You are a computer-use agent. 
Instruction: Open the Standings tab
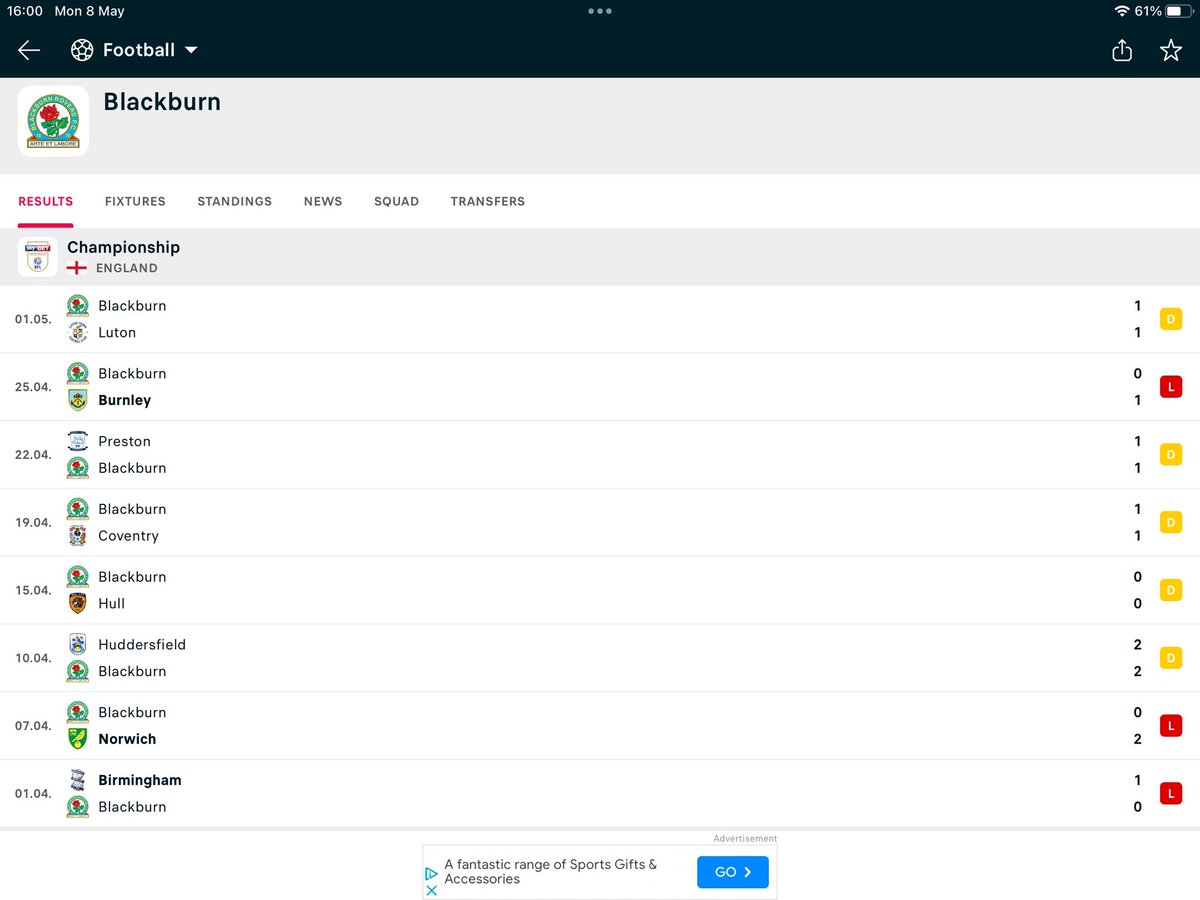pos(235,201)
